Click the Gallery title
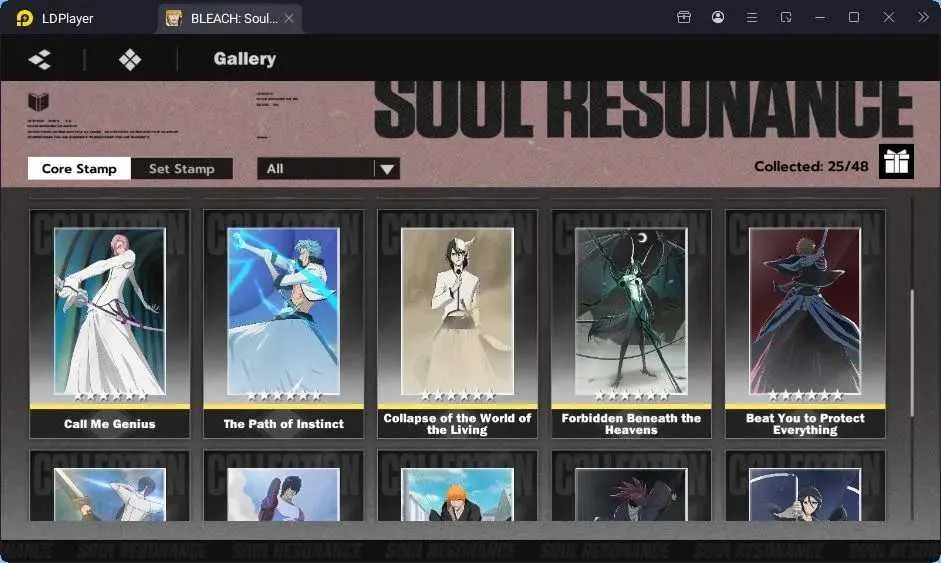Viewport: 941px width, 563px height. [245, 59]
